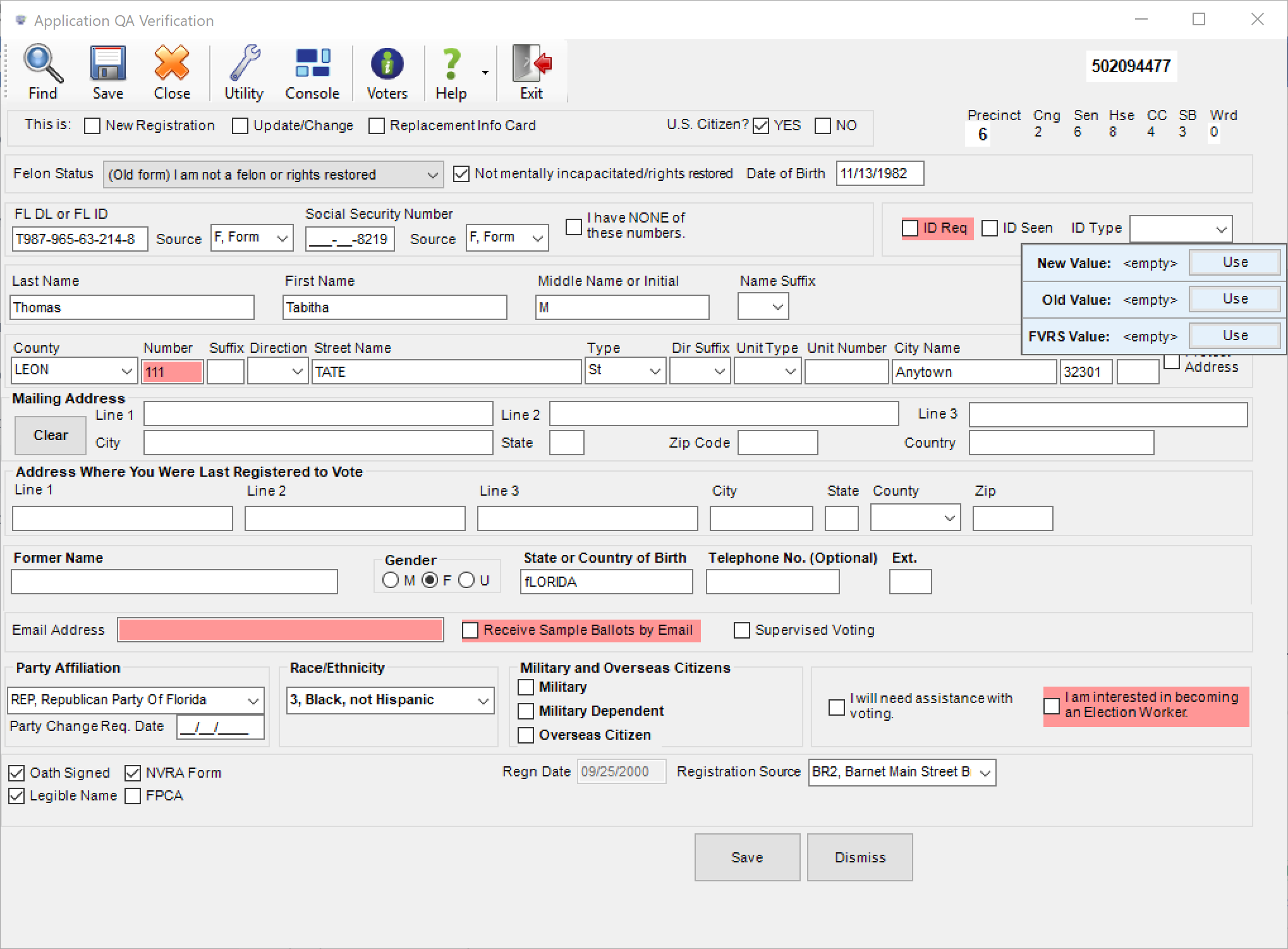Screen dimensions: 1288x949
Task: Open the Felon Status dropdown
Action: point(432,174)
